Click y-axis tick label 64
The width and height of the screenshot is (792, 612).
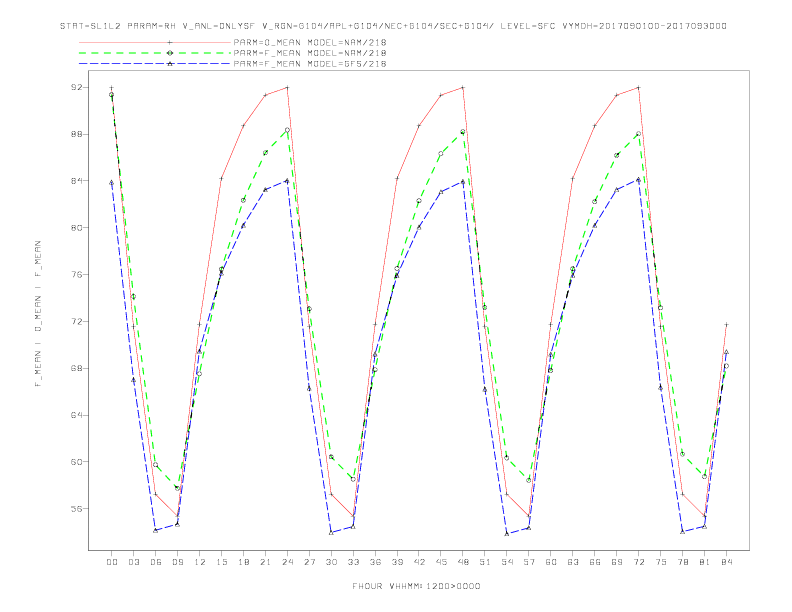tap(76, 415)
